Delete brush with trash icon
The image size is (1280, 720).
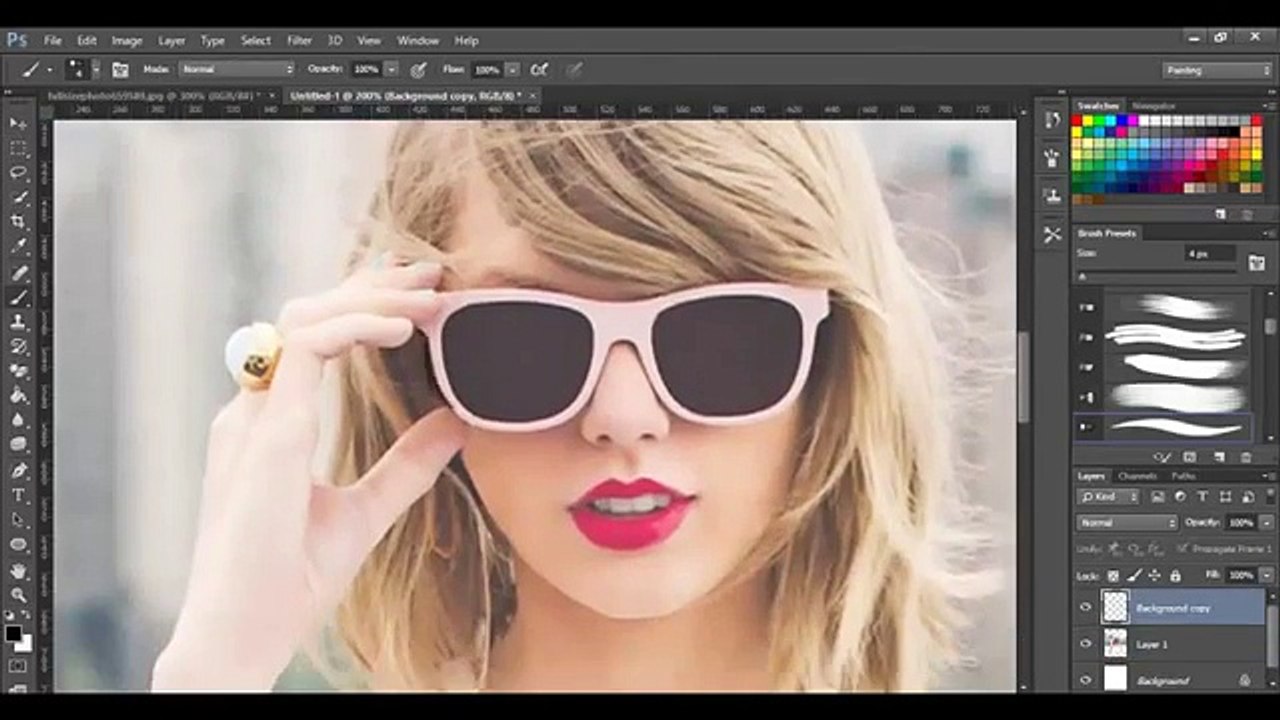point(1246,457)
